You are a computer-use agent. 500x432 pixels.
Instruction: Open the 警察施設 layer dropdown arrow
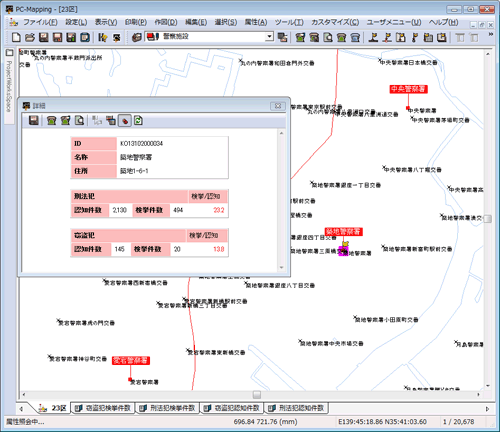click(269, 37)
